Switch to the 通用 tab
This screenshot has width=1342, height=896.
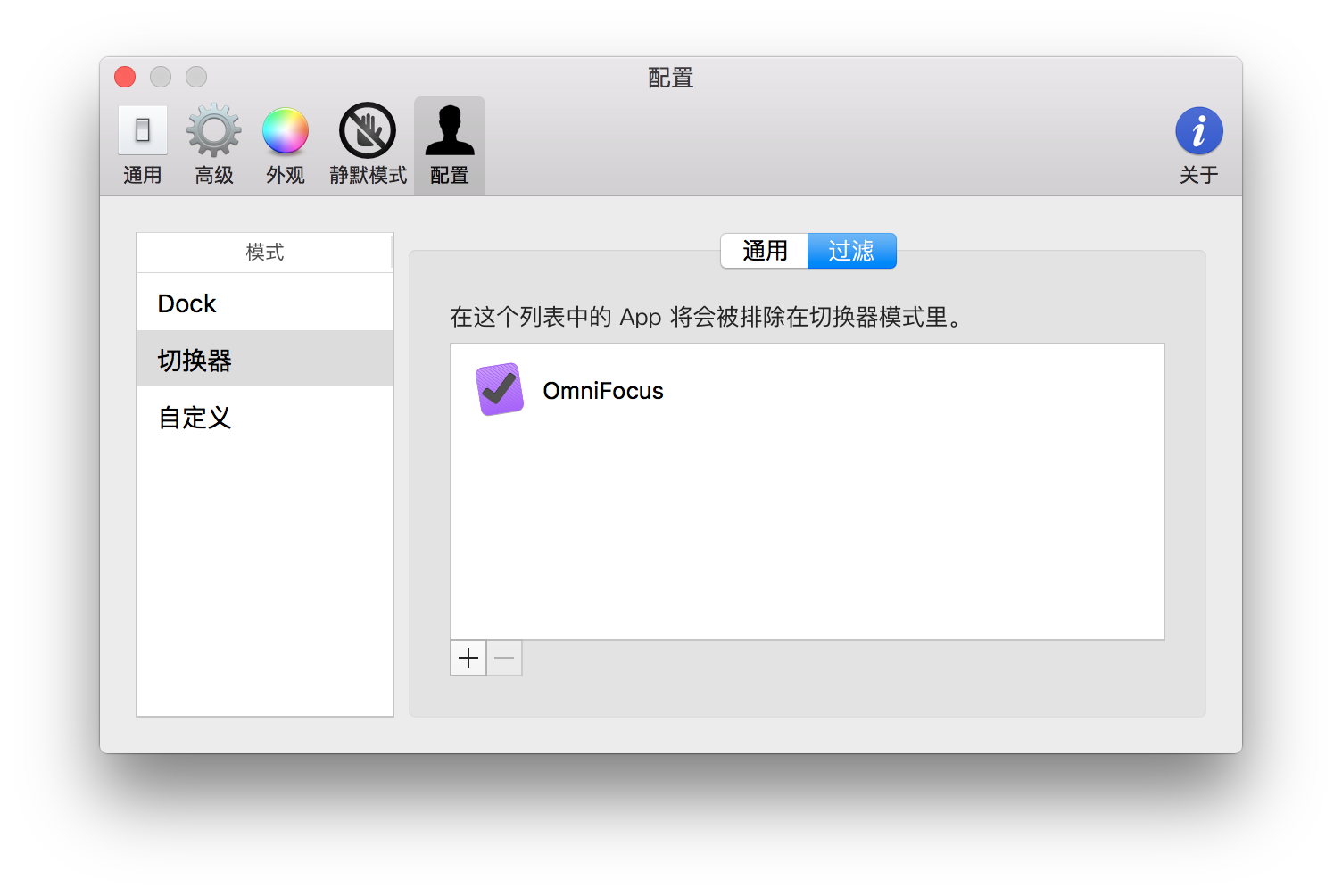coord(765,251)
